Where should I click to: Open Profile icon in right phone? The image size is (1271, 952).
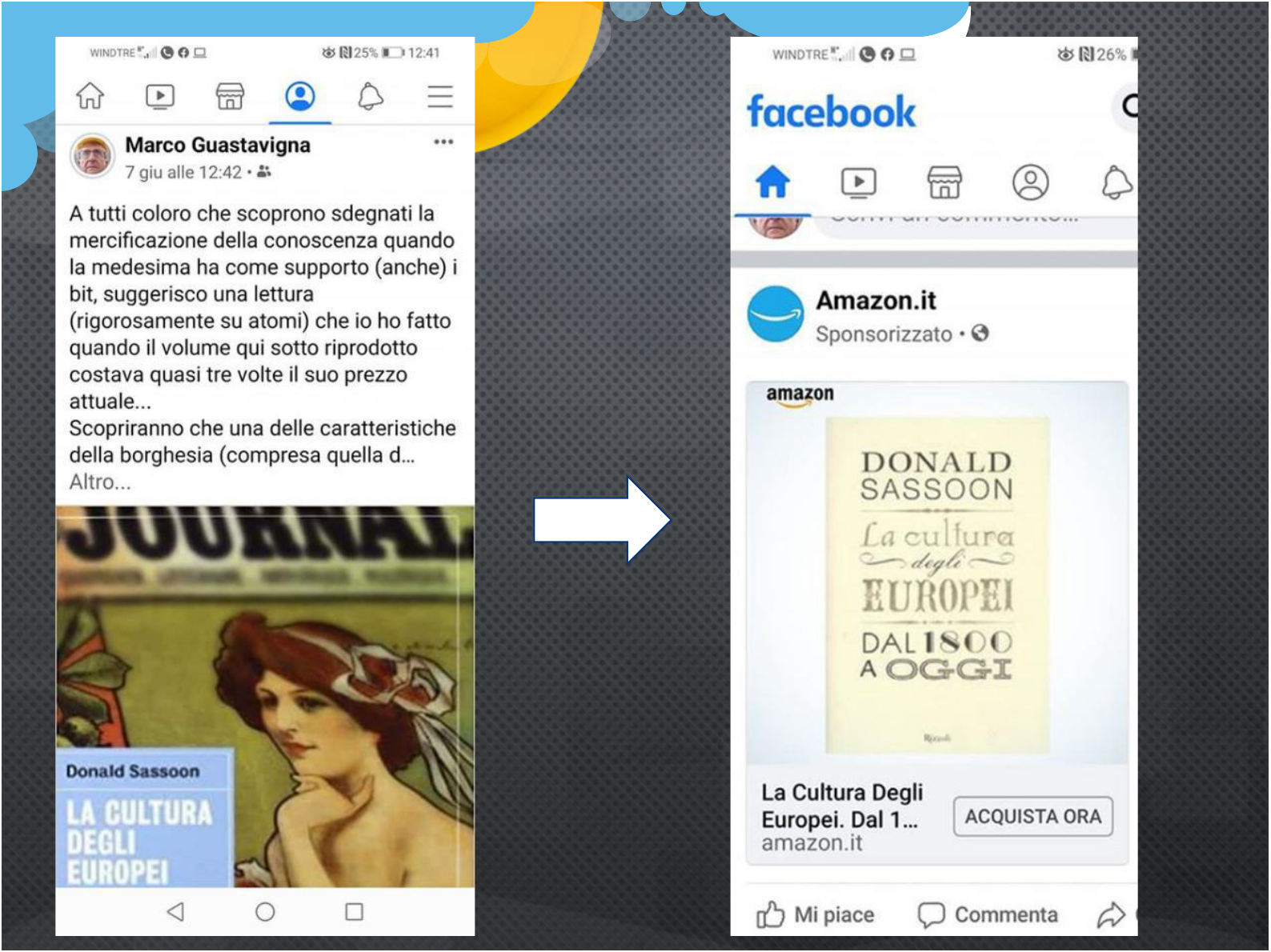(x=1031, y=182)
